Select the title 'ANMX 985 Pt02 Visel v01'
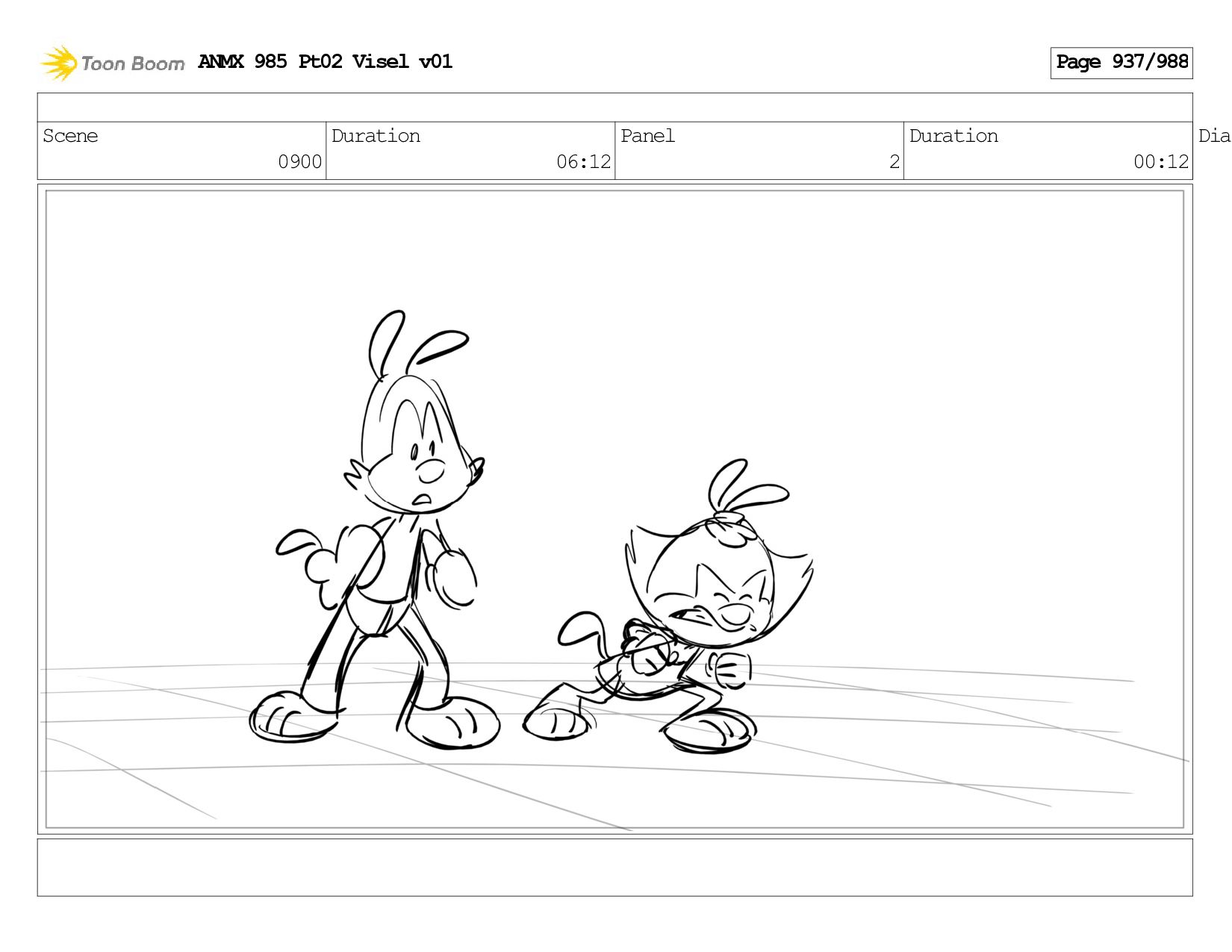The width and height of the screenshot is (1232, 952). [326, 61]
